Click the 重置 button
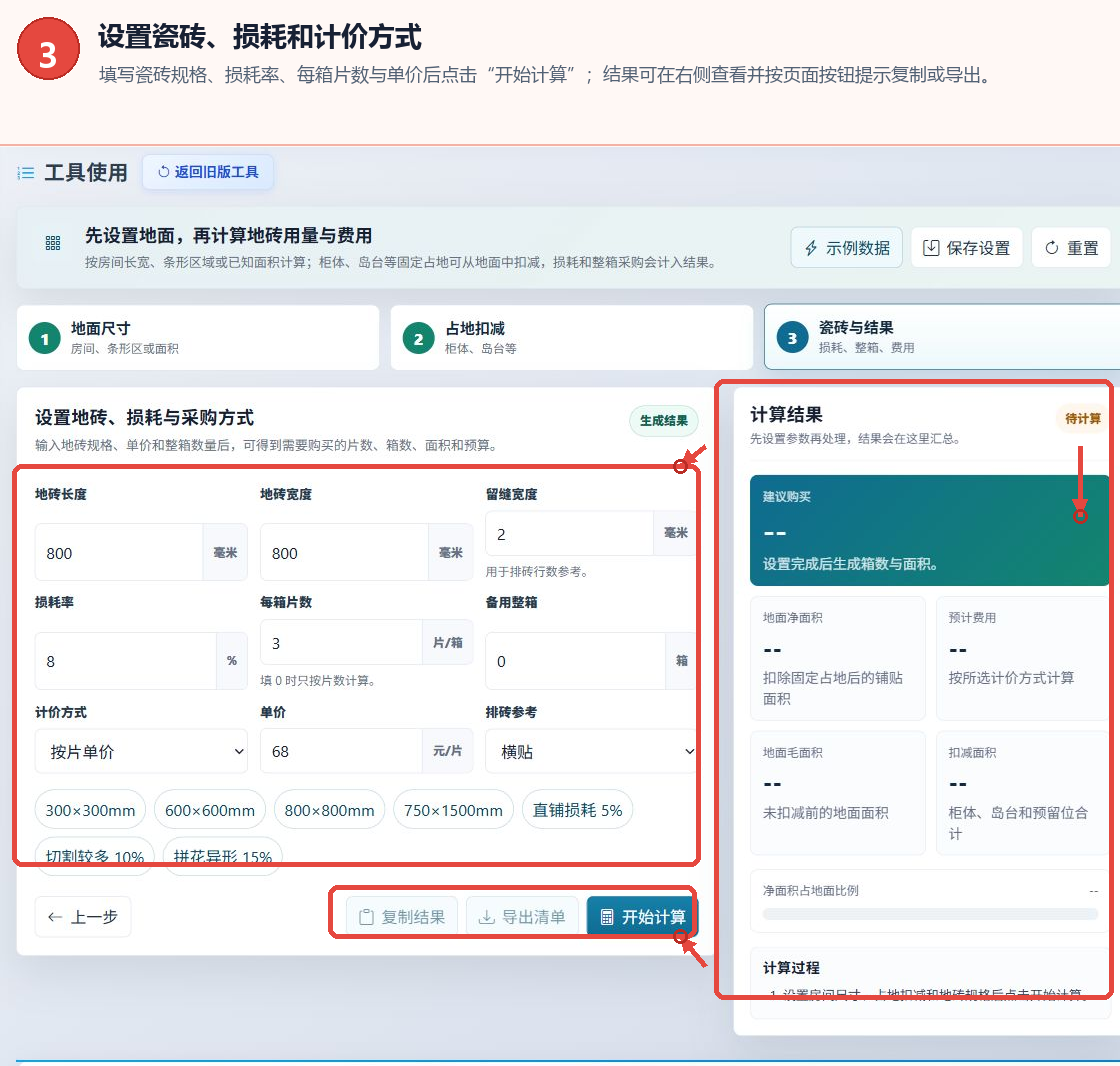Screen dimensions: 1120x1066 (x=1071, y=248)
